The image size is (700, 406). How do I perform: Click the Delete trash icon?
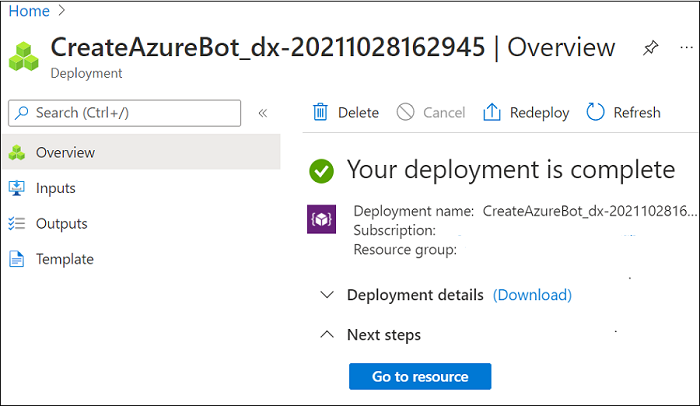tap(320, 112)
